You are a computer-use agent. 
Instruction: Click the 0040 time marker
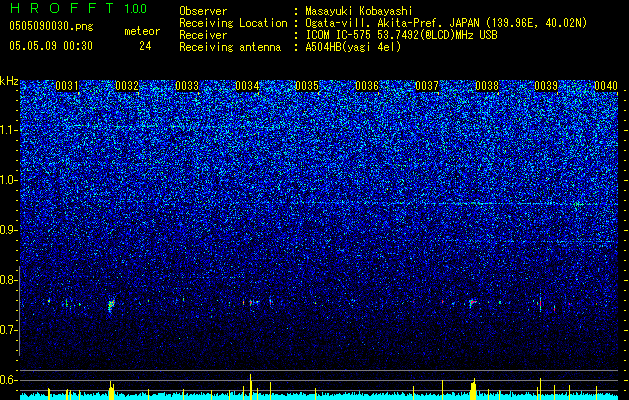(x=606, y=86)
